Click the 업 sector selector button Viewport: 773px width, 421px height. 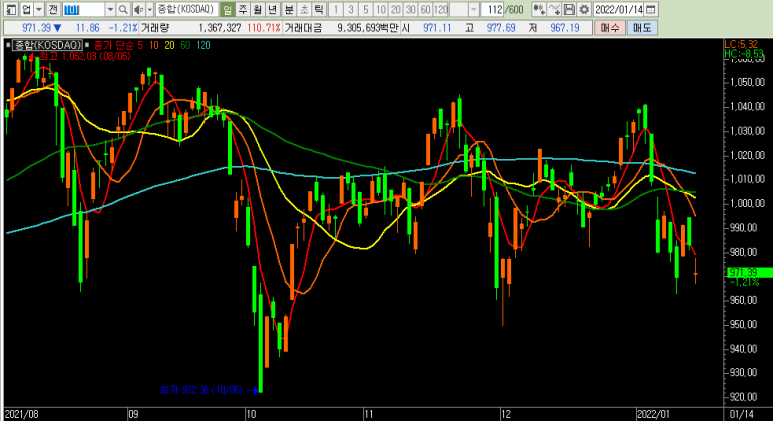(x=26, y=9)
